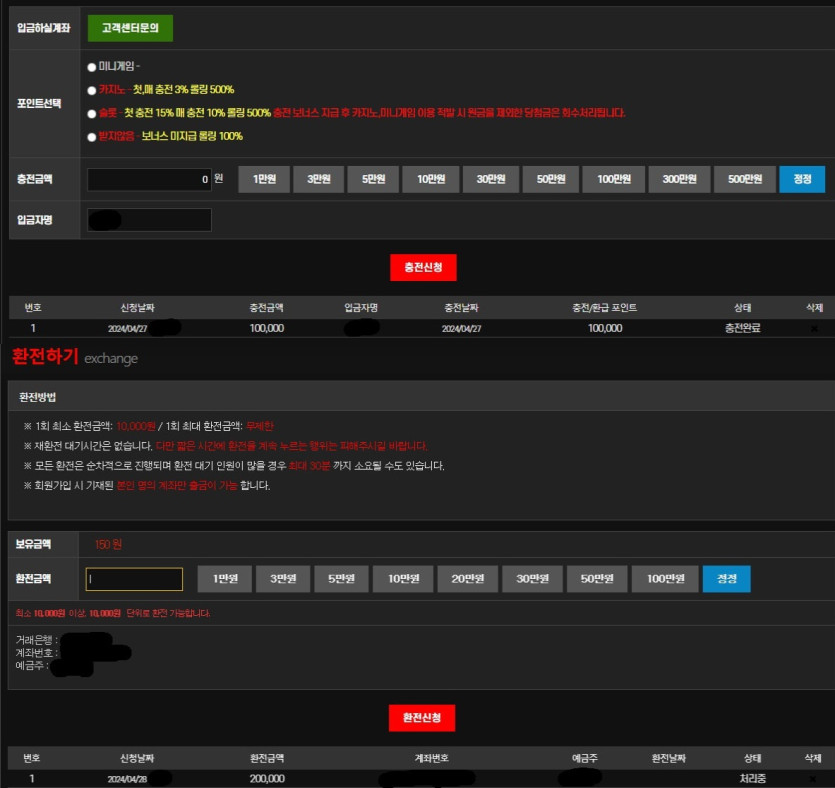
Task: Select the 미니게임 point option
Action: tap(92, 66)
